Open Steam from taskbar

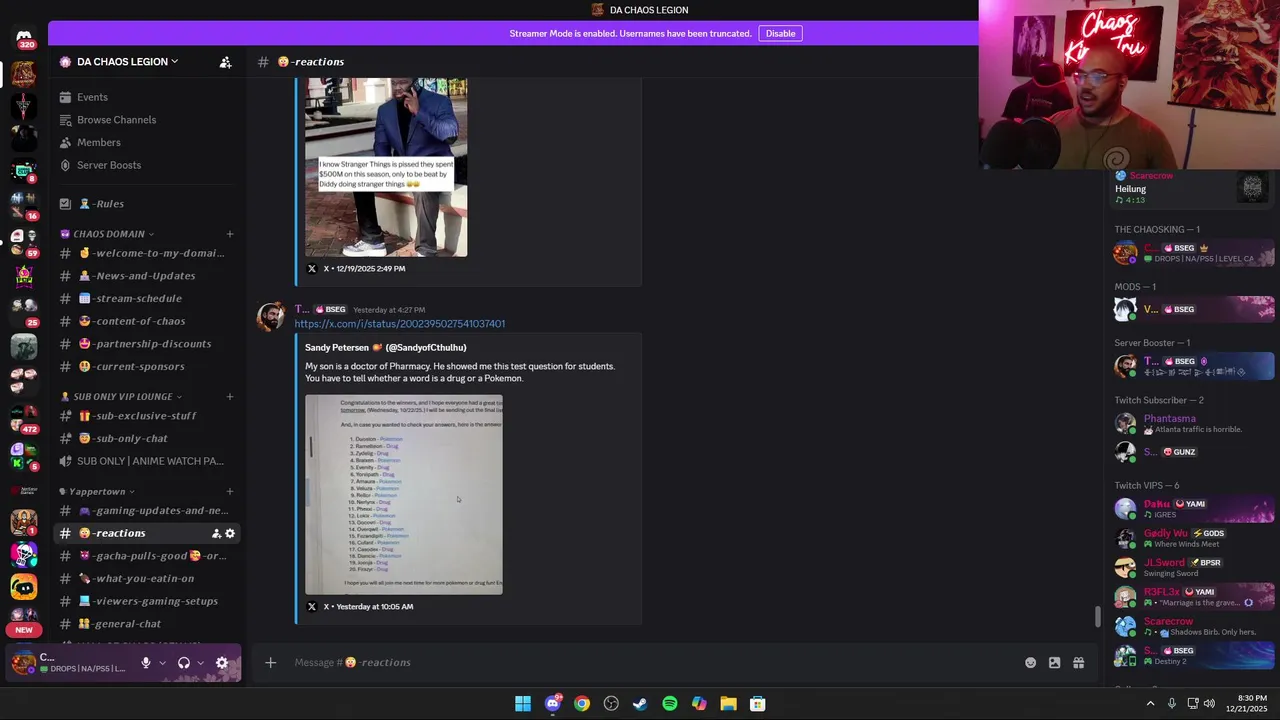pos(640,704)
